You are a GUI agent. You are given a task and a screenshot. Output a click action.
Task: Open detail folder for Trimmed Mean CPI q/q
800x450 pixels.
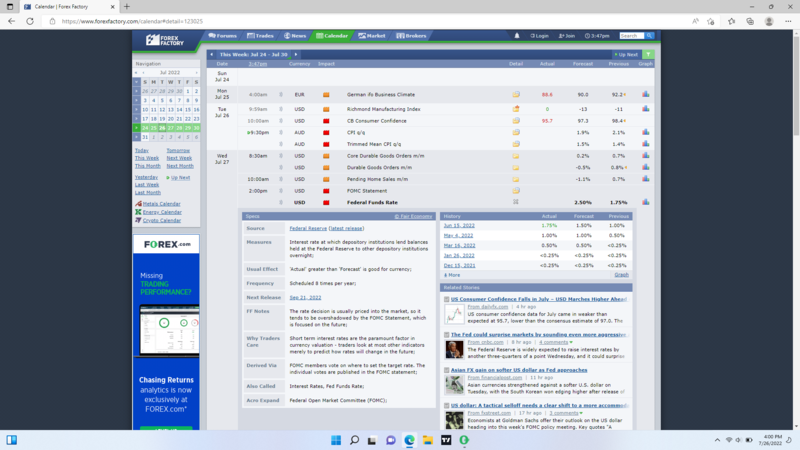(516, 144)
